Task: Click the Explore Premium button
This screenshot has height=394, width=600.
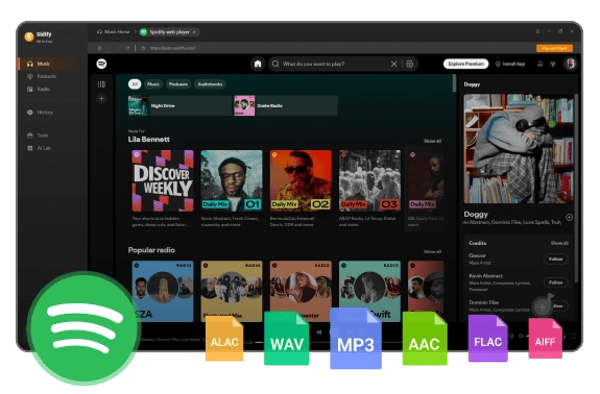Action: (x=466, y=64)
